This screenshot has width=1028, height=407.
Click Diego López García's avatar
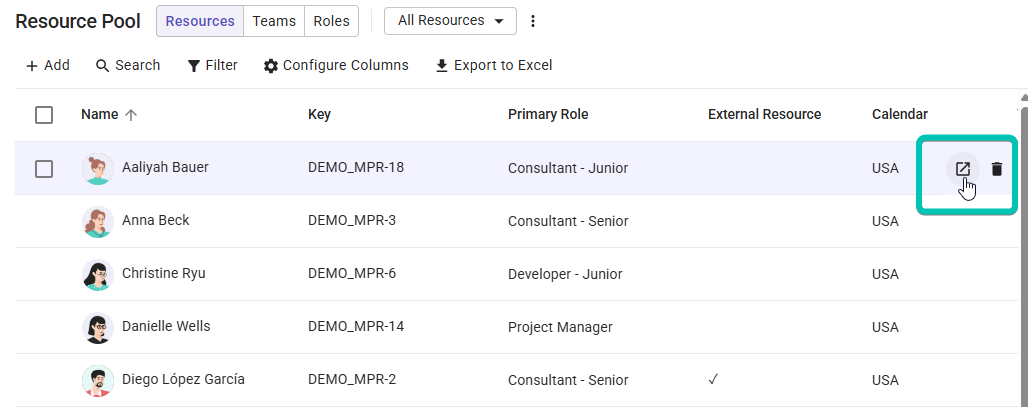[x=98, y=381]
